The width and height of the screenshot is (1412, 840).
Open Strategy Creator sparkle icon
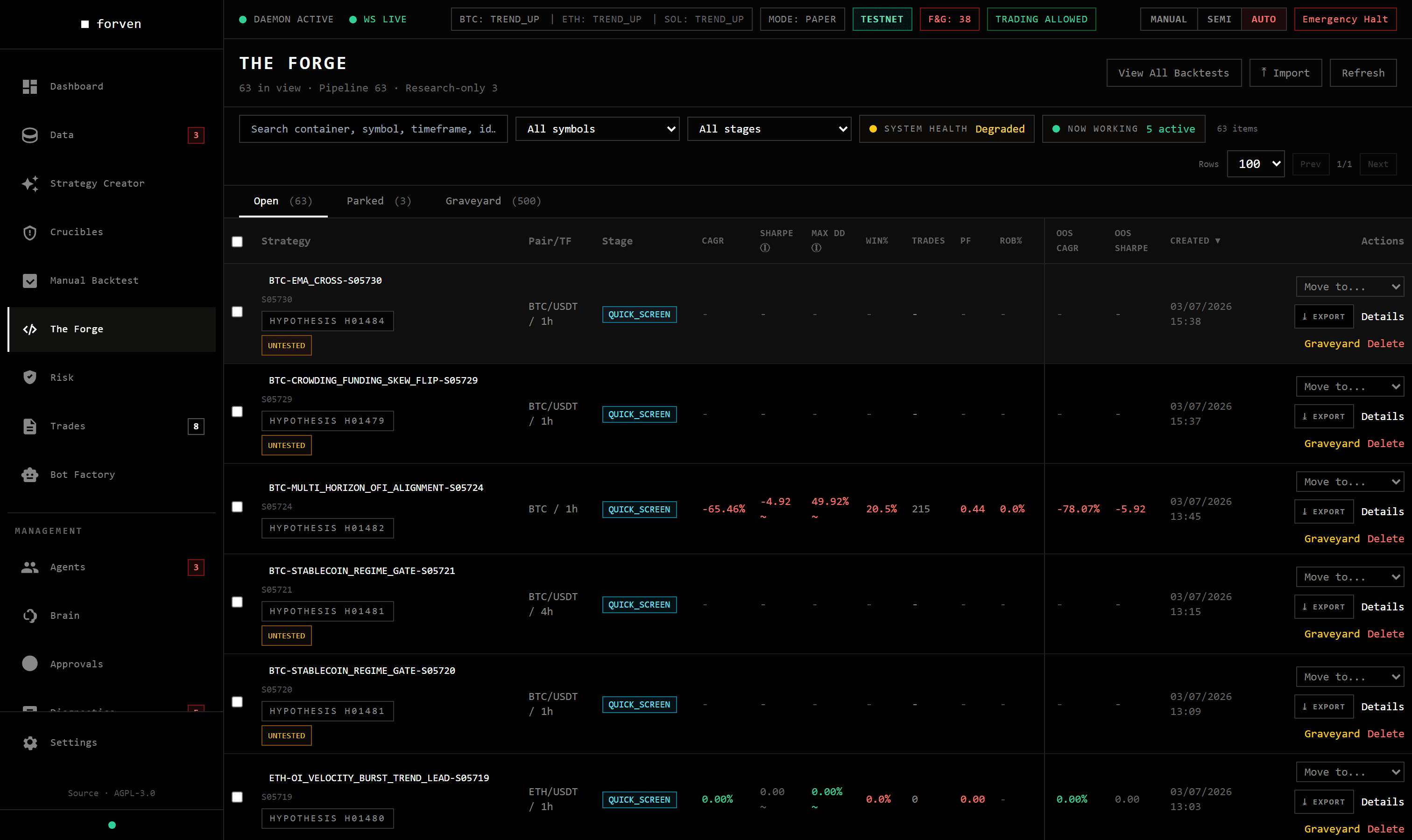point(29,184)
